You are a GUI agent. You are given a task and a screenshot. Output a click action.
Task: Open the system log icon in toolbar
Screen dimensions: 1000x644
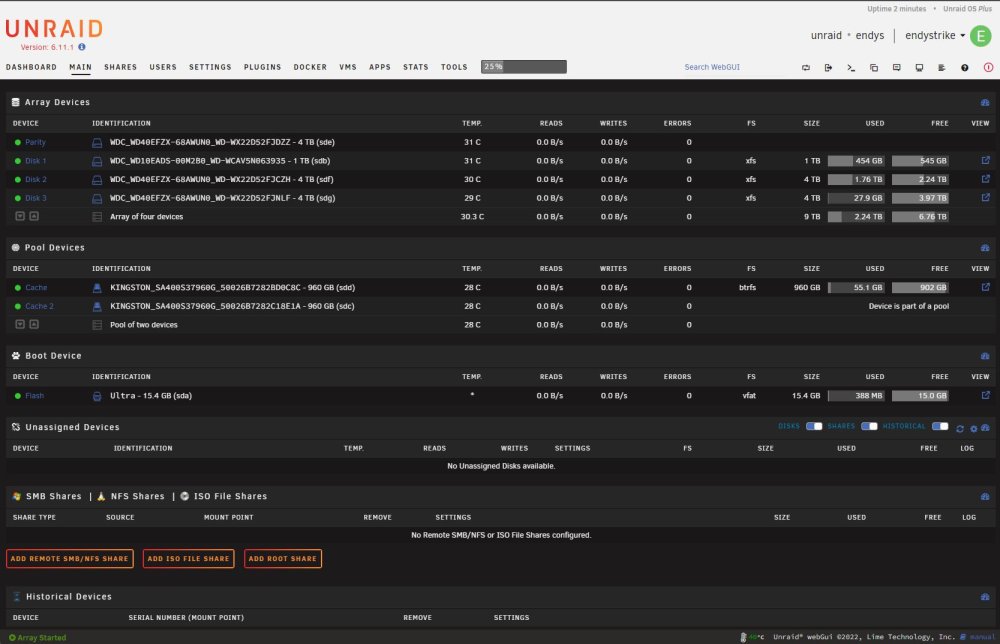[x=942, y=68]
